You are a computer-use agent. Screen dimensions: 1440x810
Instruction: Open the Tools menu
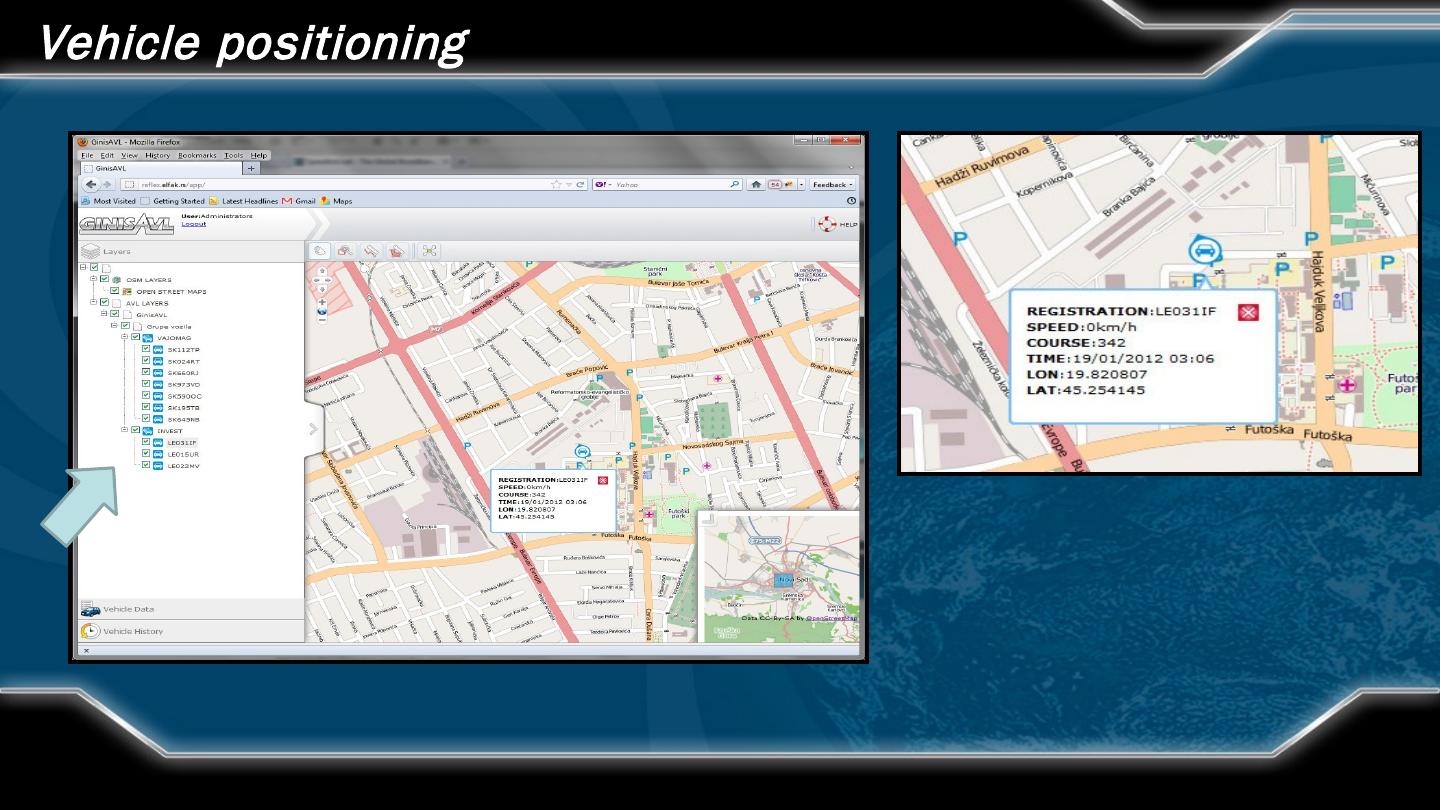tap(234, 156)
